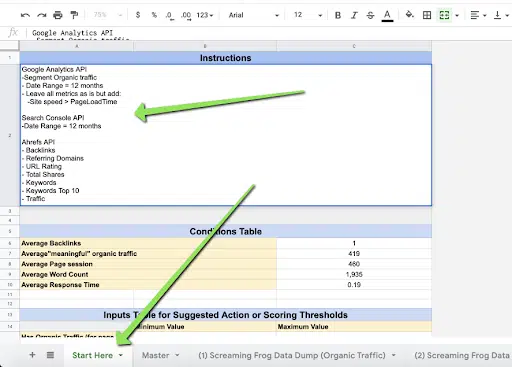Click column C header
Viewport: 512px width, 367px height.
click(354, 46)
